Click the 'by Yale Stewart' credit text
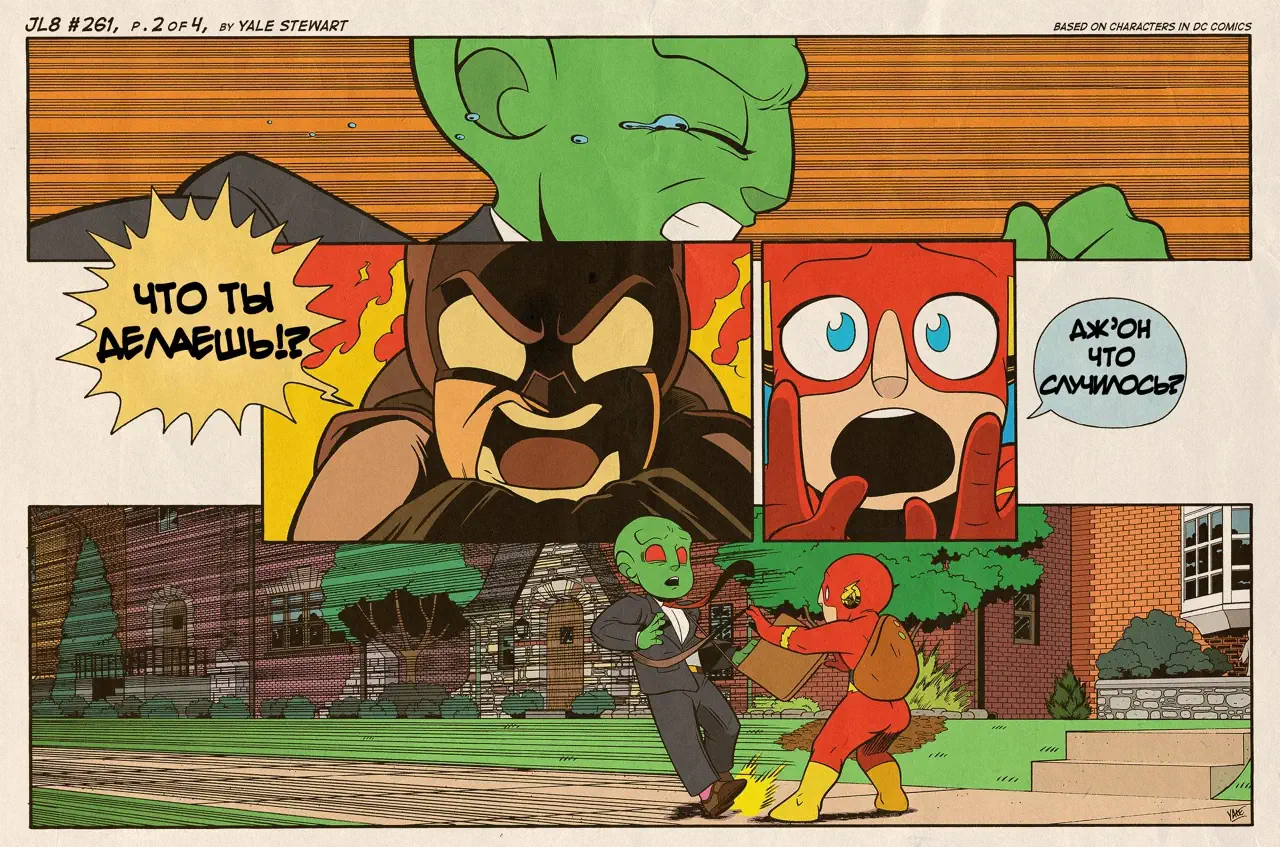The height and width of the screenshot is (847, 1280). point(283,26)
